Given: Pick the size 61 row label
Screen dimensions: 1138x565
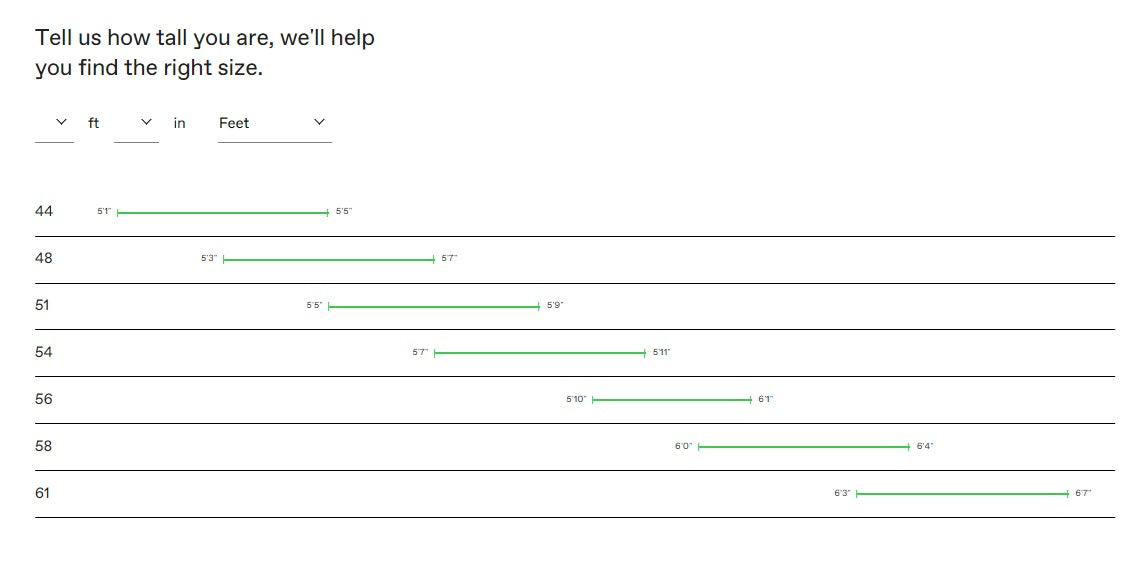Looking at the screenshot, I should 43,494.
